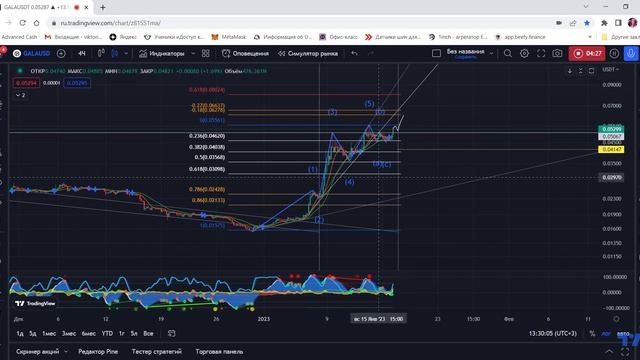Expand the chart type dropdown arrow
The height and width of the screenshot is (360, 640).
(126, 53)
